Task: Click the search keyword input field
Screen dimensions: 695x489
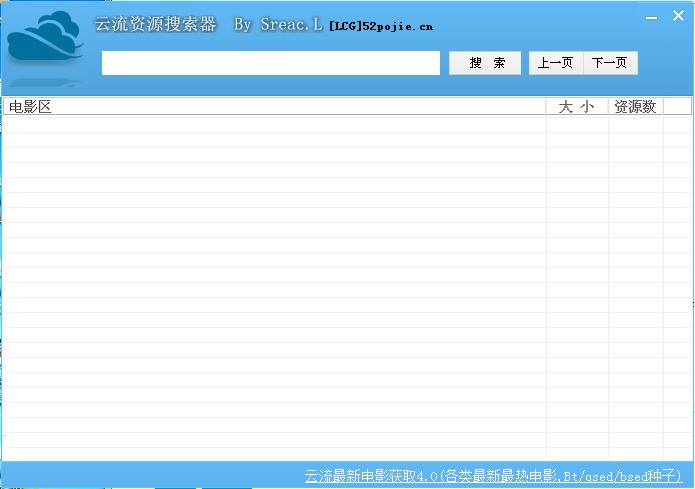Action: [271, 63]
